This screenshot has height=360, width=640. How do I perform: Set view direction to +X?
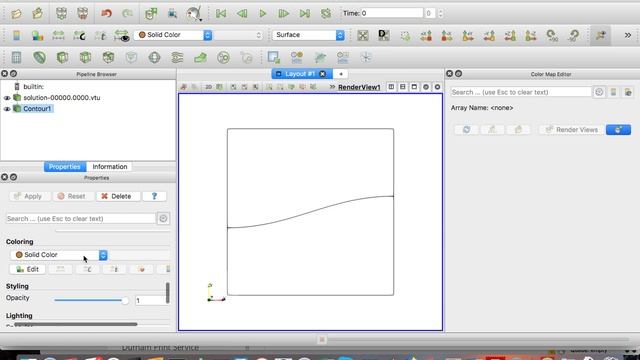(426, 36)
